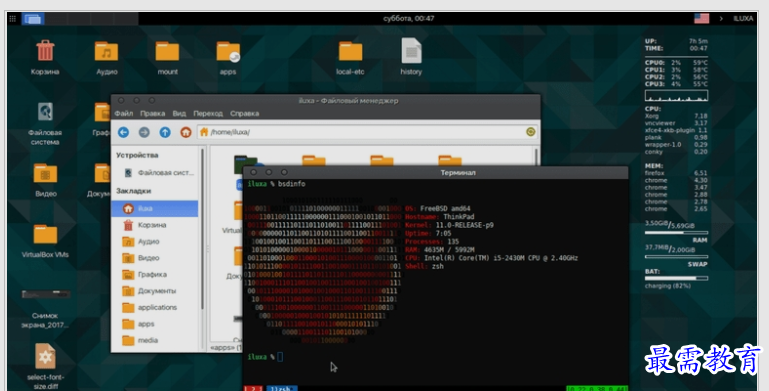The width and height of the screenshot is (769, 391).
Task: Click the ILUXA user label in panel
Action: 743,19
